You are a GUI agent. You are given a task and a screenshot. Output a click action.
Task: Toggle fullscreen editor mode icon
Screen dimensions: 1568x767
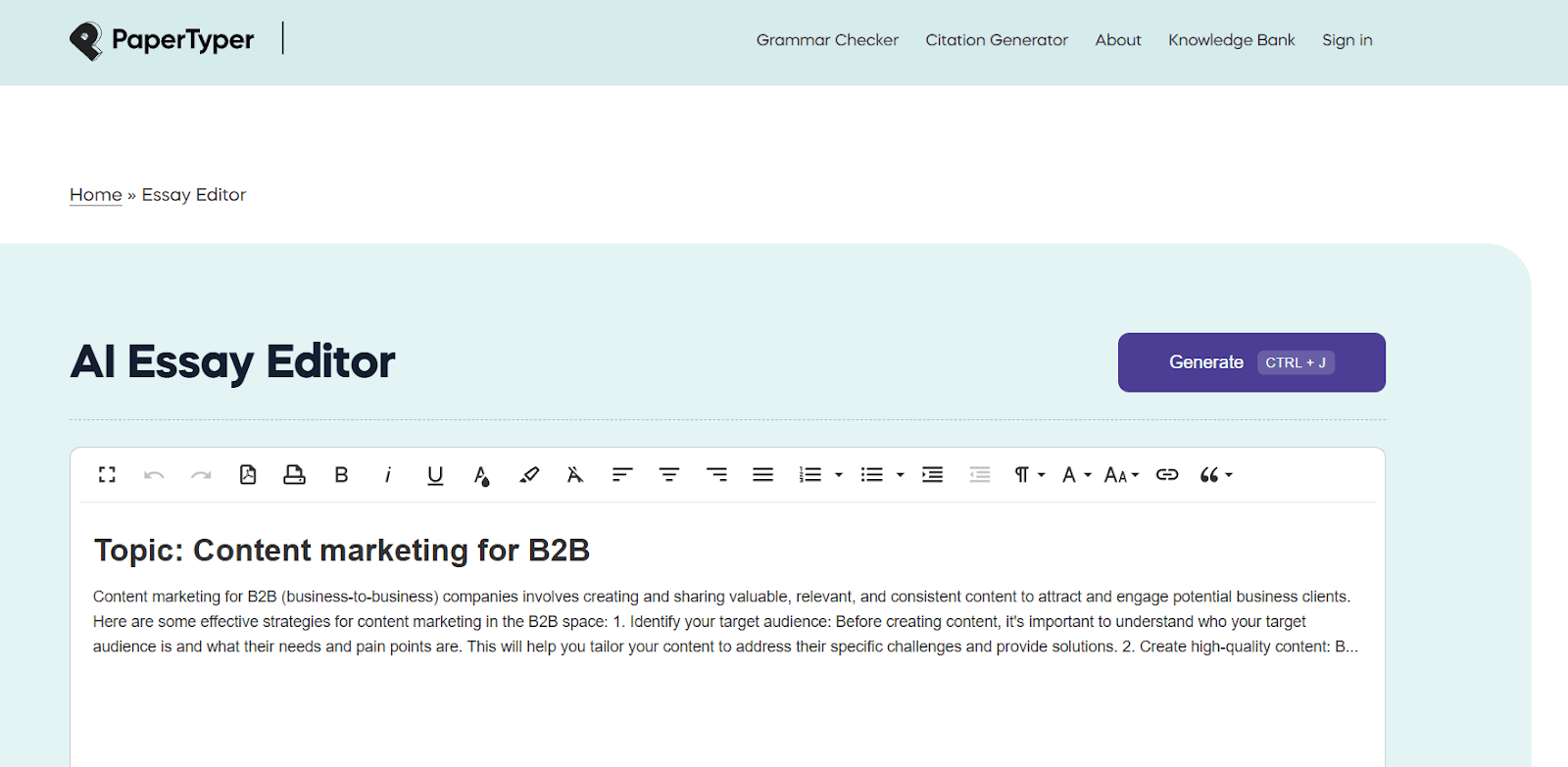(107, 475)
